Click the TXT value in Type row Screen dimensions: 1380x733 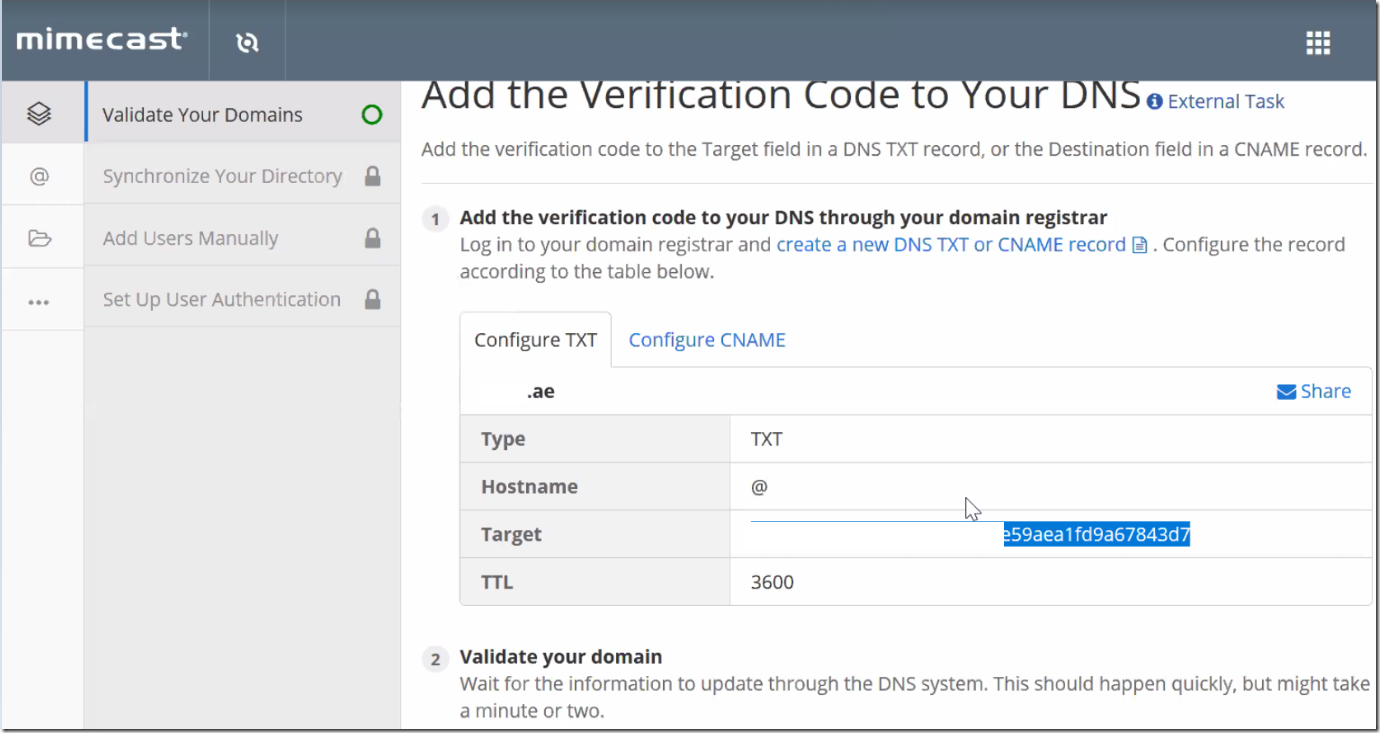point(767,439)
